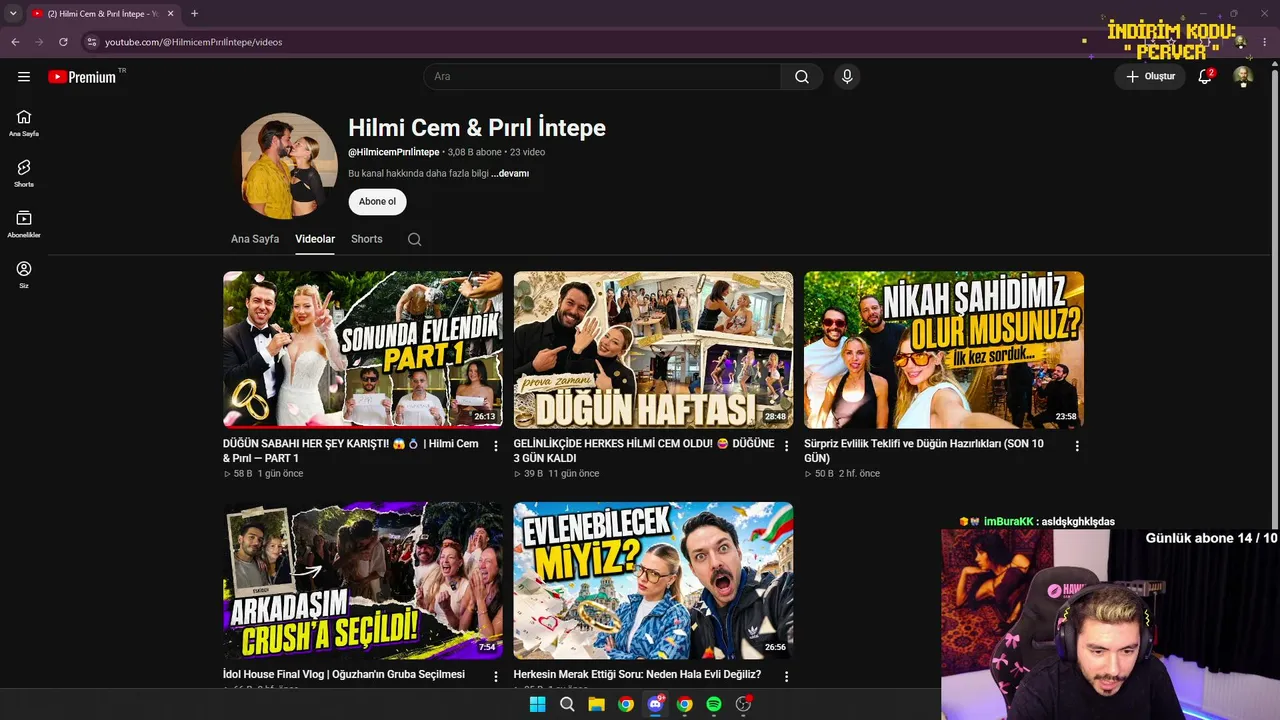Click the Hilmi Cem & Pırıl İntepe channel heading
Image resolution: width=1280 pixels, height=720 pixels.
click(x=477, y=128)
